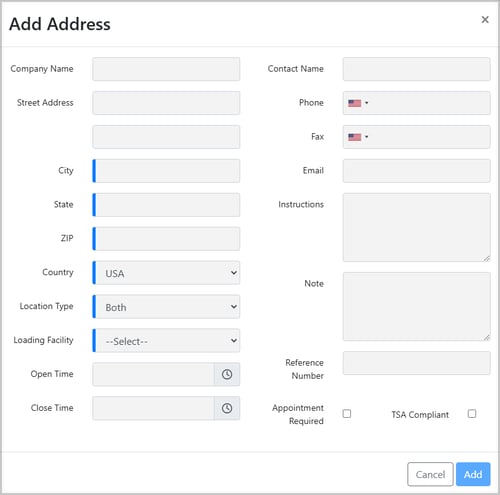500x495 pixels.
Task: Click the Note textarea resize handle
Action: [487, 337]
